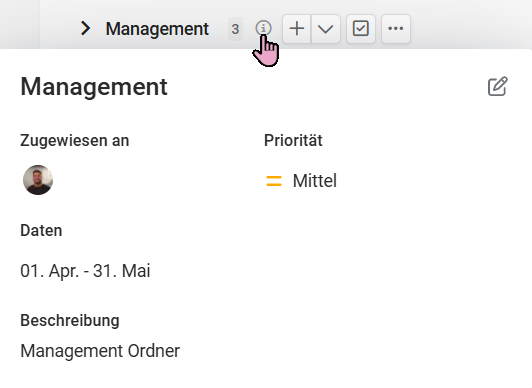Open the dropdown arrow beside plus button
Screen dimensions: 532x388
[x=326, y=29]
